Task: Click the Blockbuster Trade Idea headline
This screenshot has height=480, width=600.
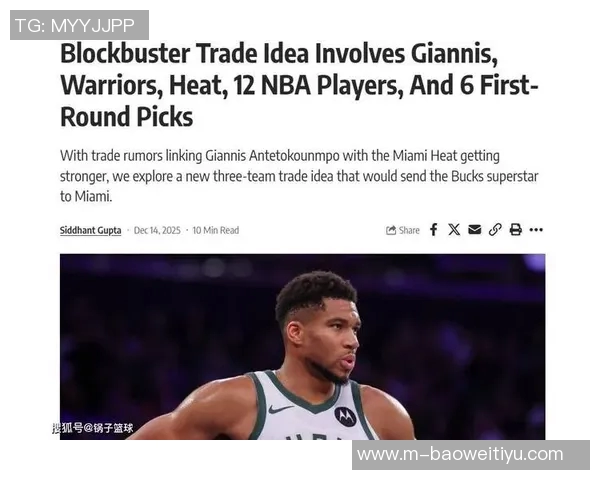Action: click(299, 85)
